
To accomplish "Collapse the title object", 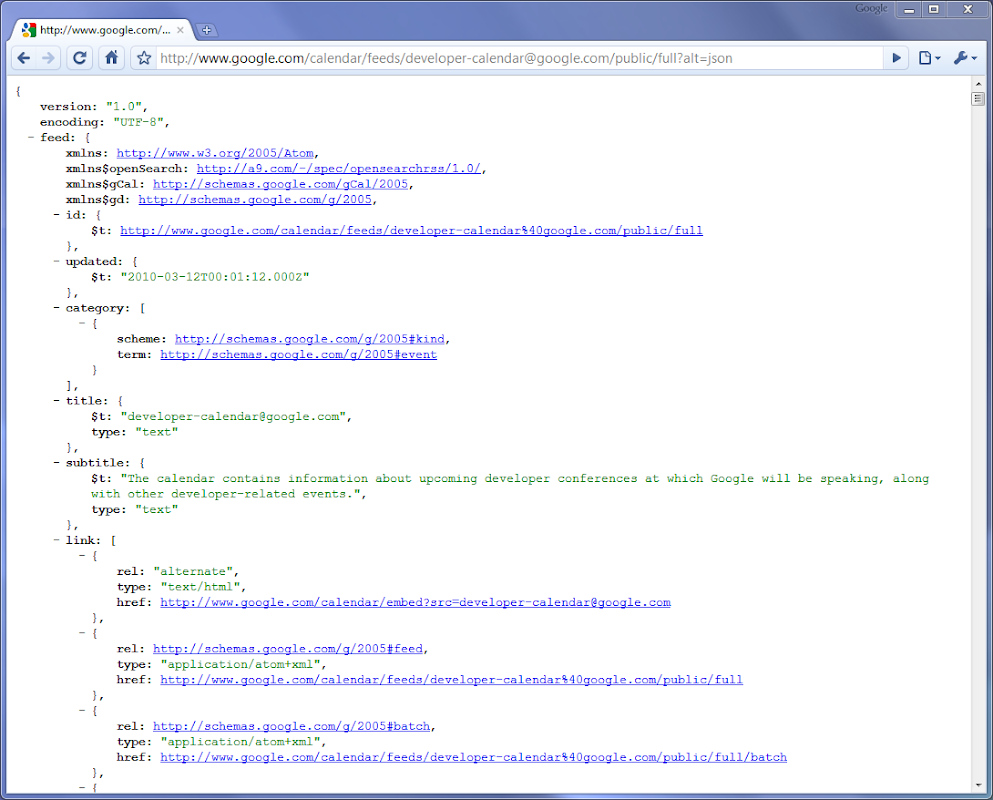I will (x=56, y=401).
